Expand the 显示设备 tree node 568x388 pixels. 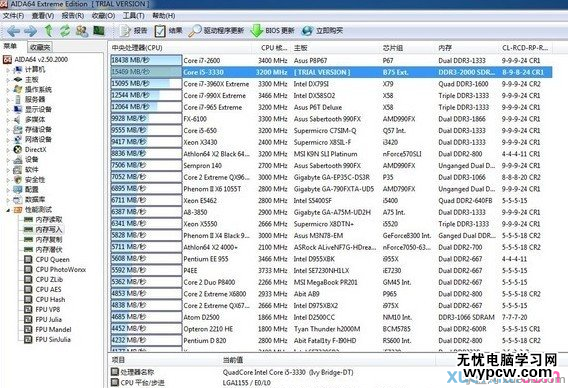[8, 109]
